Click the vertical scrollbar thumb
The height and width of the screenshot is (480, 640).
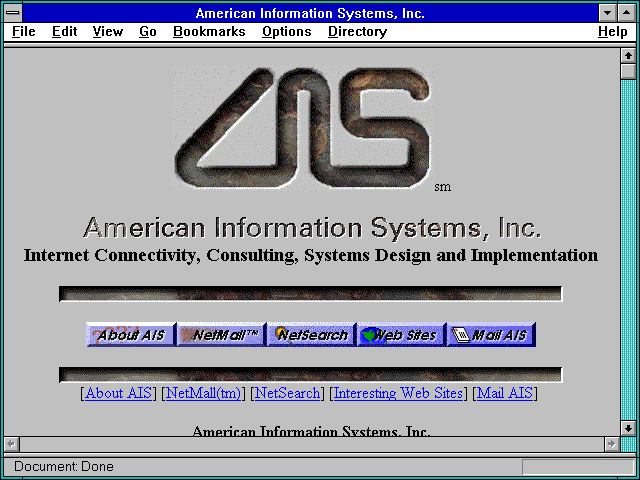pos(628,71)
